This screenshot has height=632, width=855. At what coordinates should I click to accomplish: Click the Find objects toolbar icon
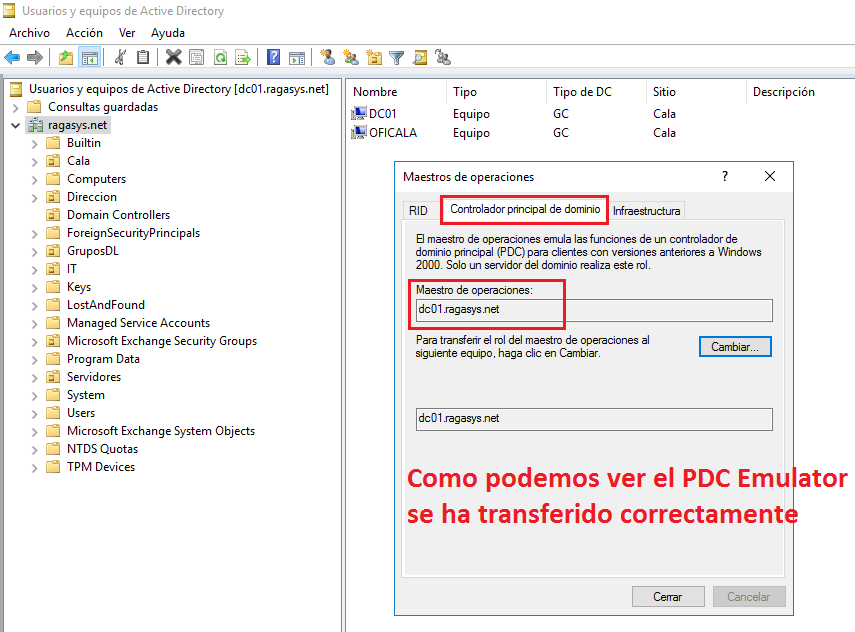tap(420, 57)
